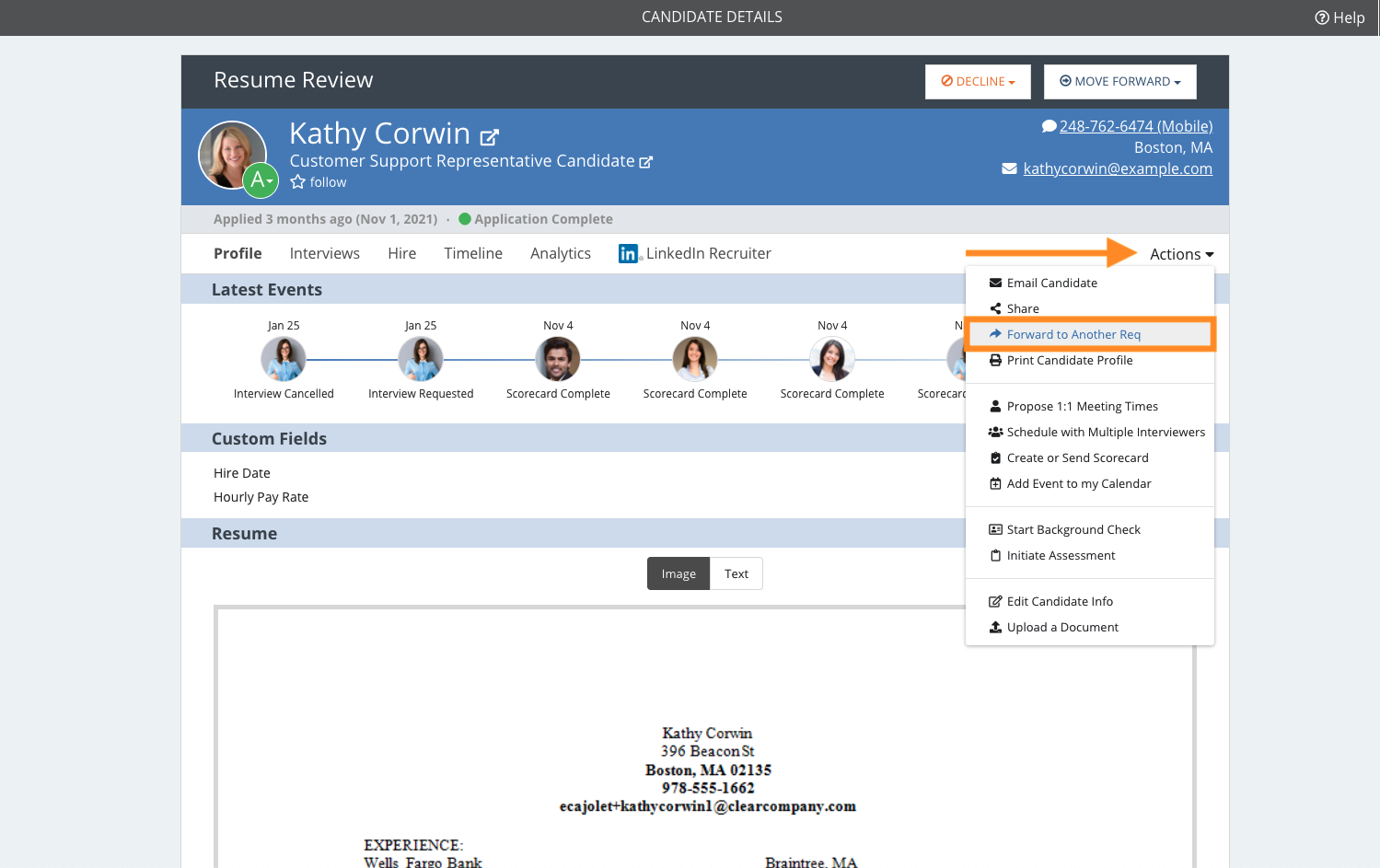Screen dimensions: 1380x868
Task: Open the Decline dropdown button
Action: pos(978,82)
